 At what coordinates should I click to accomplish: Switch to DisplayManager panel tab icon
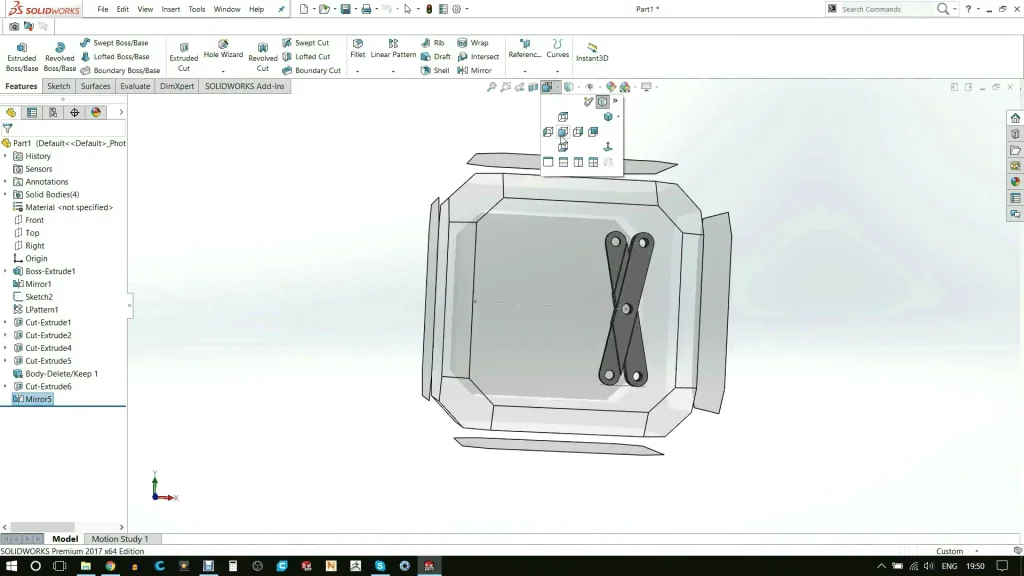96,112
